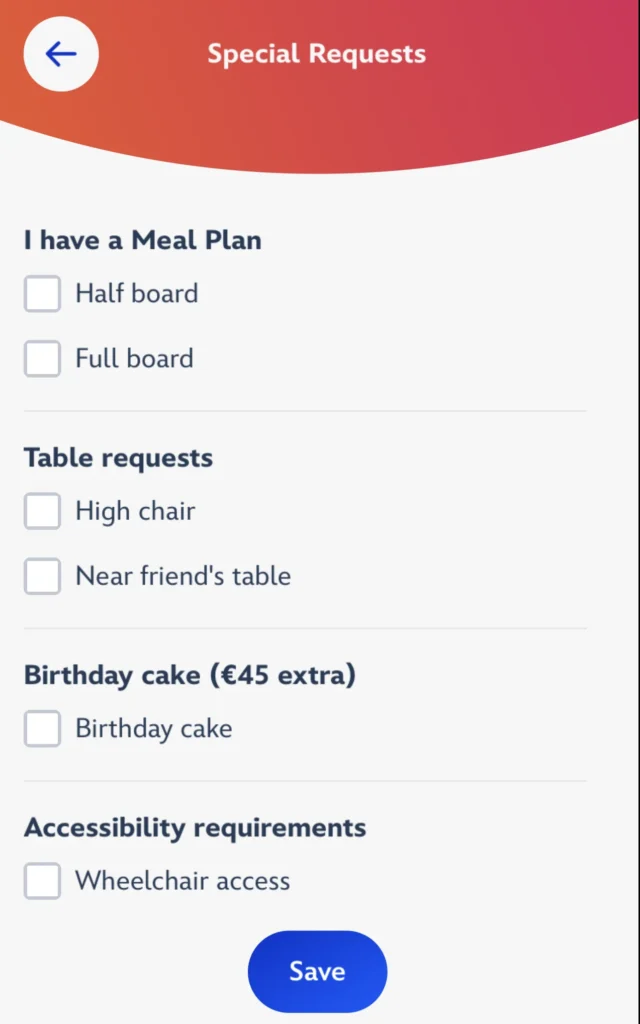Click the €45 extra price note
Viewport: 640px width, 1024px height.
click(x=282, y=676)
